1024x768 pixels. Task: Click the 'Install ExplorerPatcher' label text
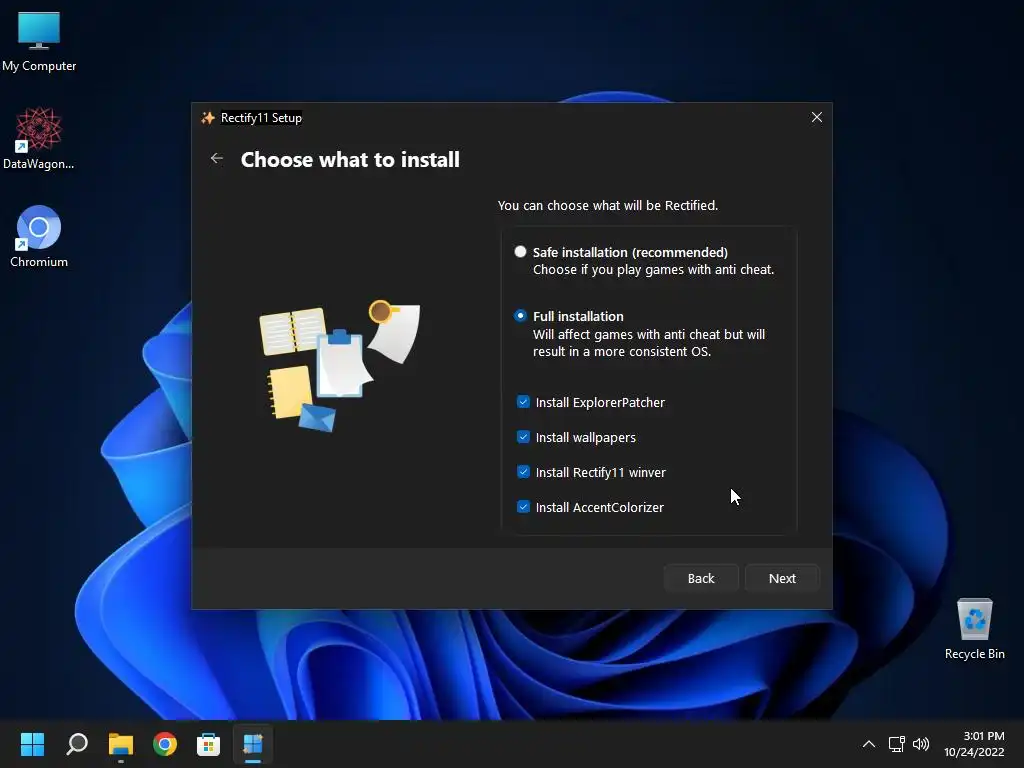pos(600,402)
